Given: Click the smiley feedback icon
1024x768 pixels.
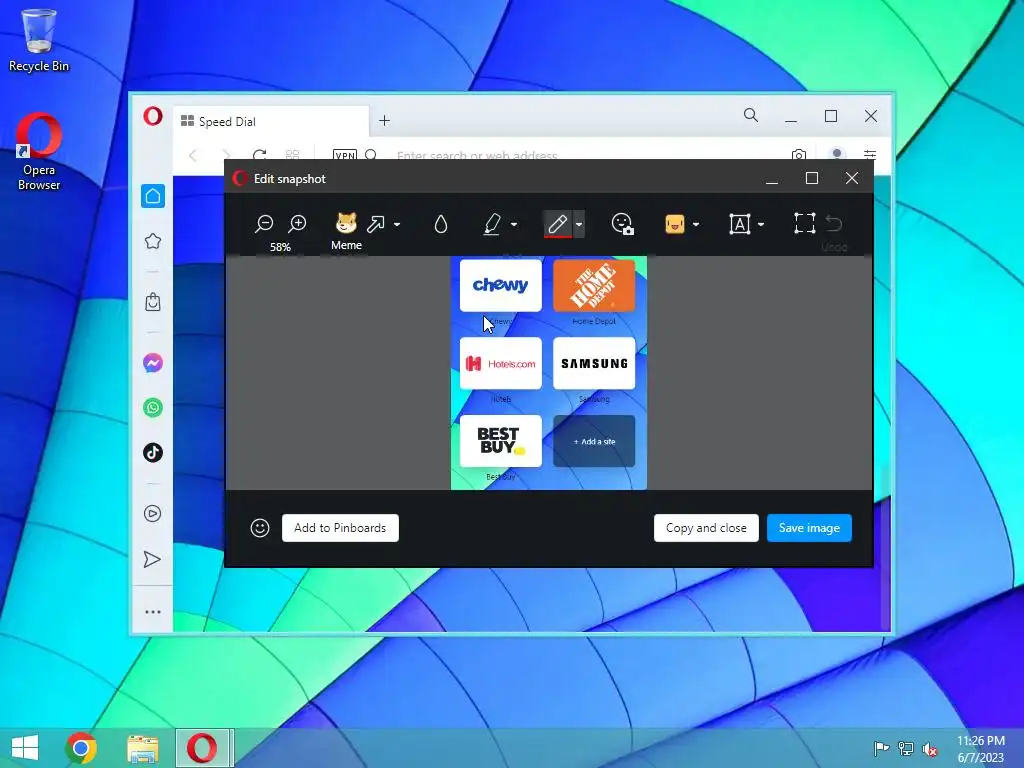Looking at the screenshot, I should coord(260,528).
